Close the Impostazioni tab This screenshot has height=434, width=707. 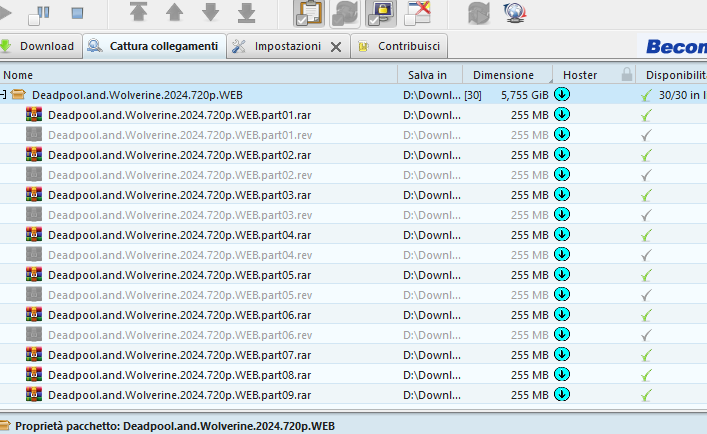[x=336, y=47]
